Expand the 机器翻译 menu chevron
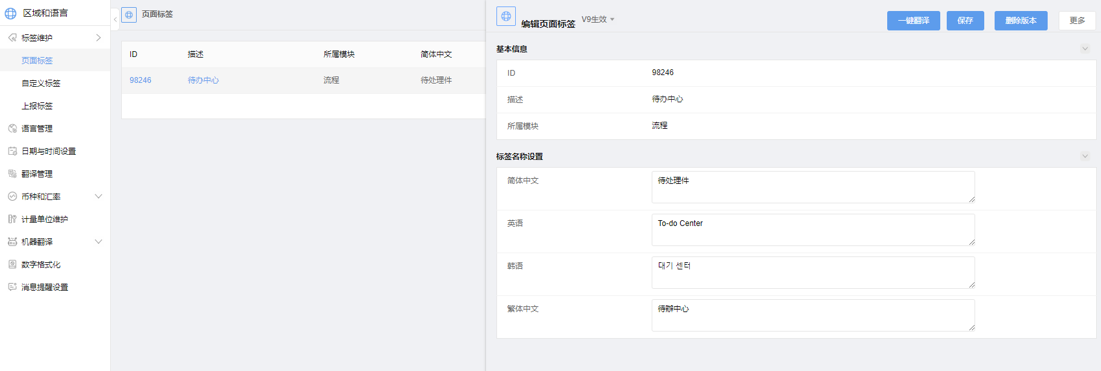1101x371 pixels. click(x=98, y=242)
